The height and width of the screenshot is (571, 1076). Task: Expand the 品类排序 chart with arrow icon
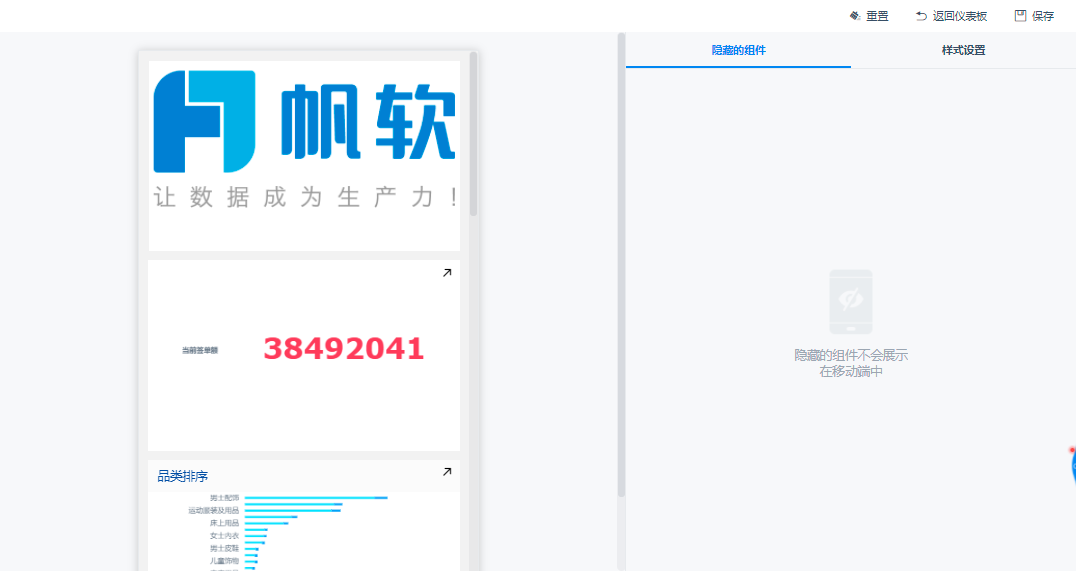(447, 471)
